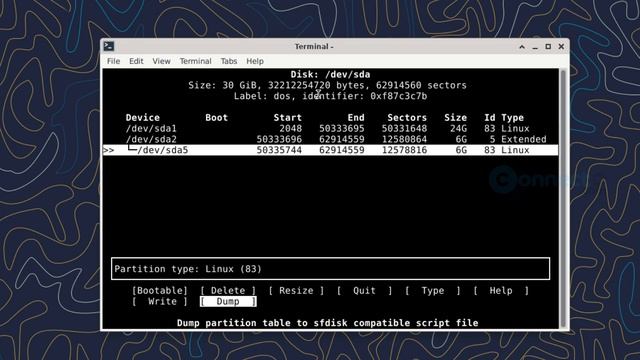The height and width of the screenshot is (360, 640).
Task: Select the cfdisk Help option
Action: tap(501, 291)
